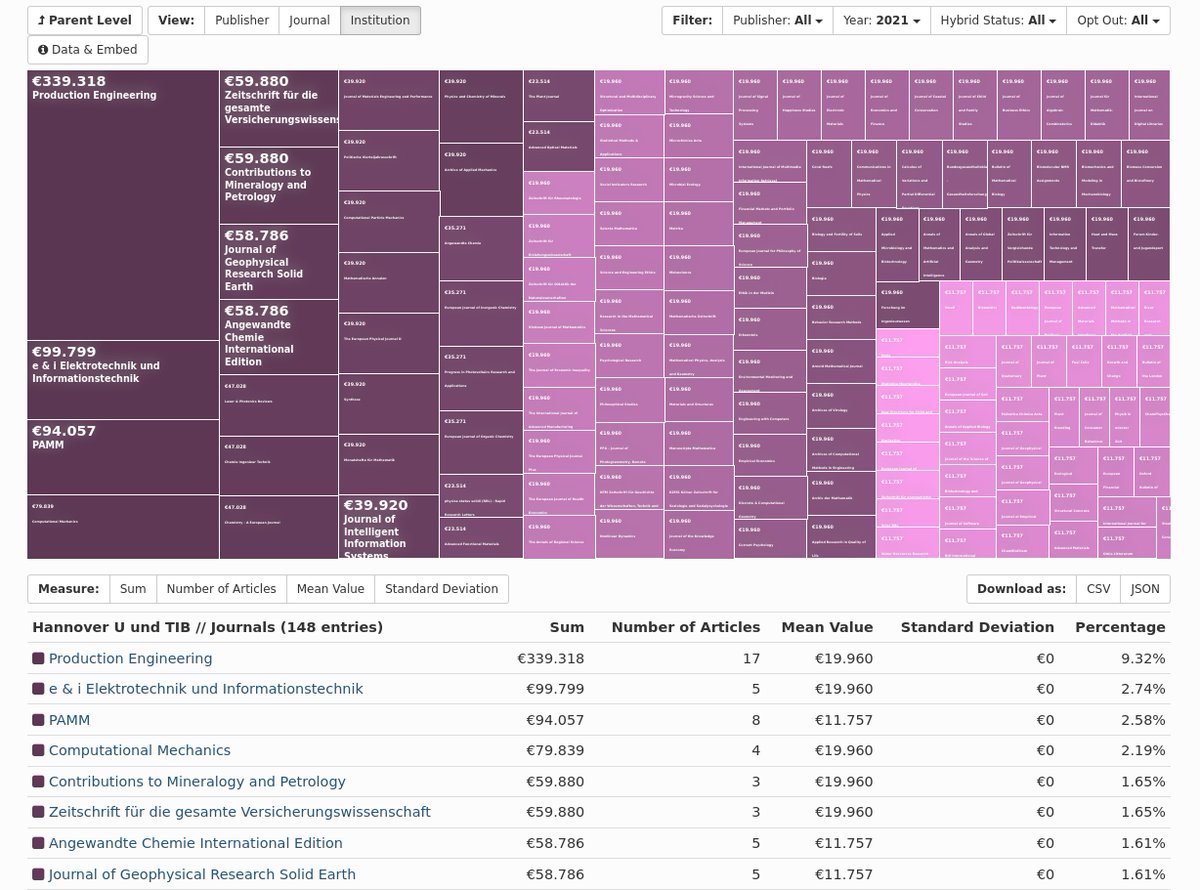The height and width of the screenshot is (890, 1200).
Task: Select the Chemie Ingenieur Technik treemap tile
Action: [x=279, y=466]
